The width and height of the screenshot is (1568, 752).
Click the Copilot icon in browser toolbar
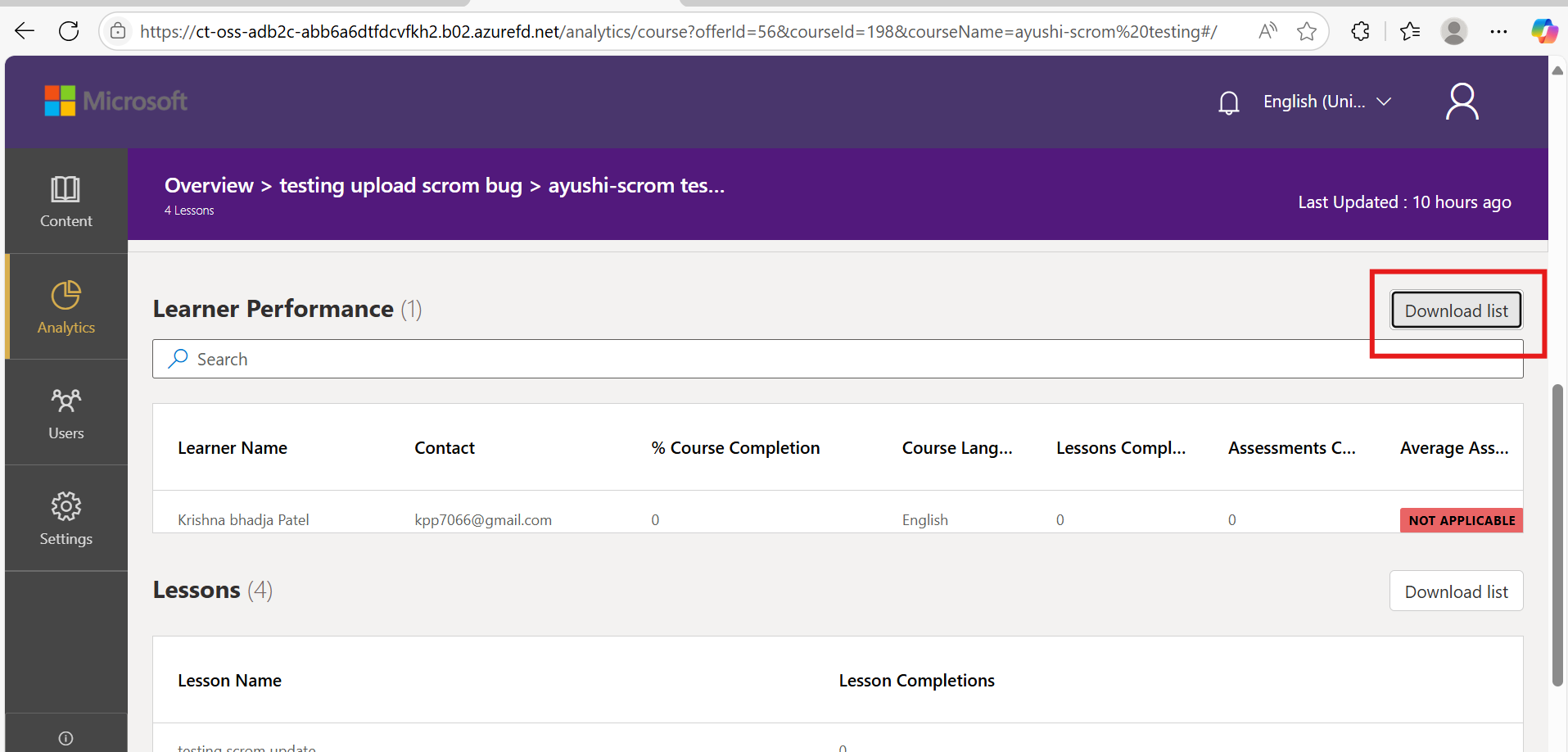click(x=1544, y=31)
